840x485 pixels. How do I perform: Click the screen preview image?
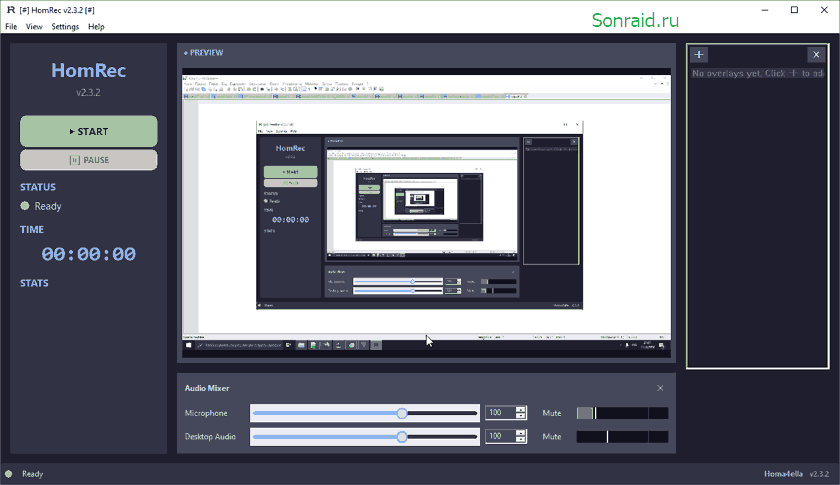point(426,213)
